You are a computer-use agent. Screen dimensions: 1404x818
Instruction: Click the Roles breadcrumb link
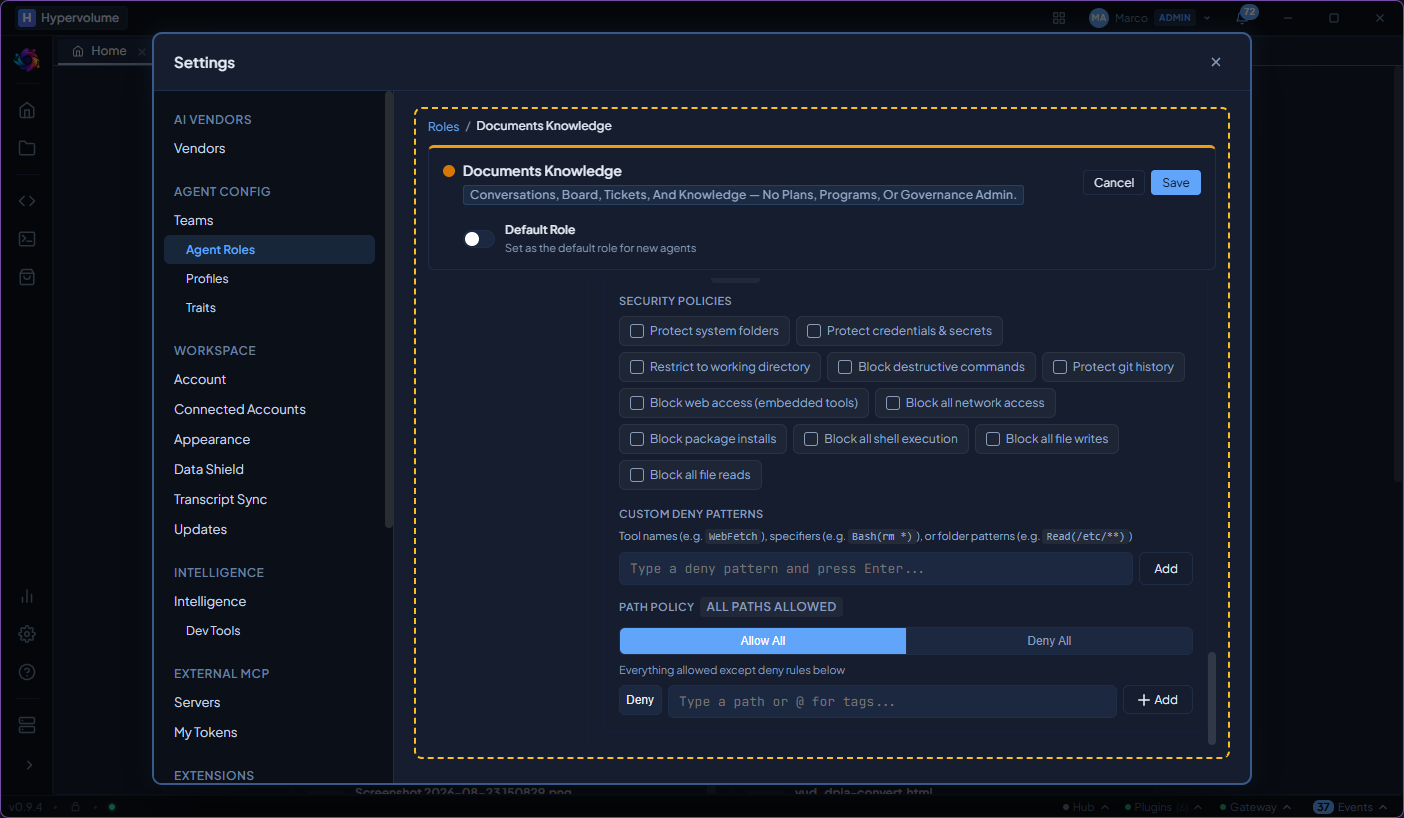pos(444,126)
